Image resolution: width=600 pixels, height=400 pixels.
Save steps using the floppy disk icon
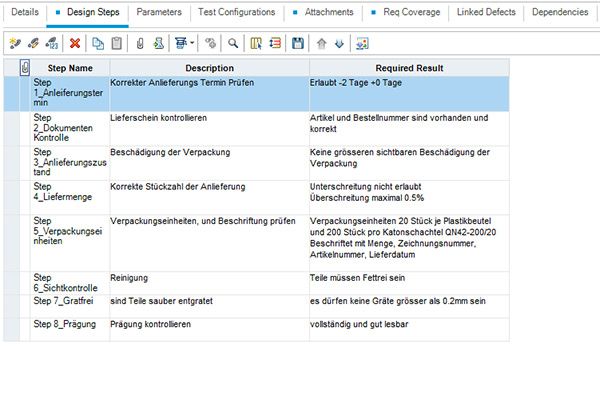click(297, 43)
